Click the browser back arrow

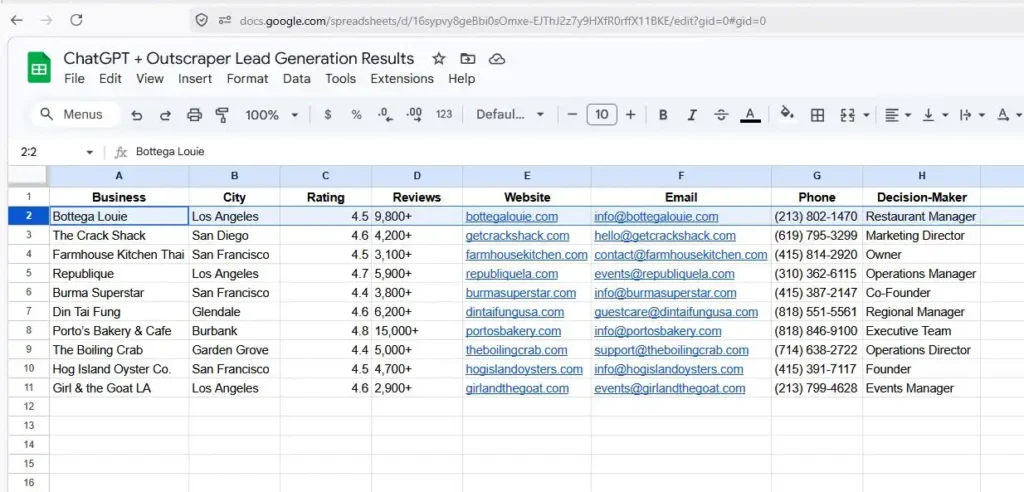16,20
